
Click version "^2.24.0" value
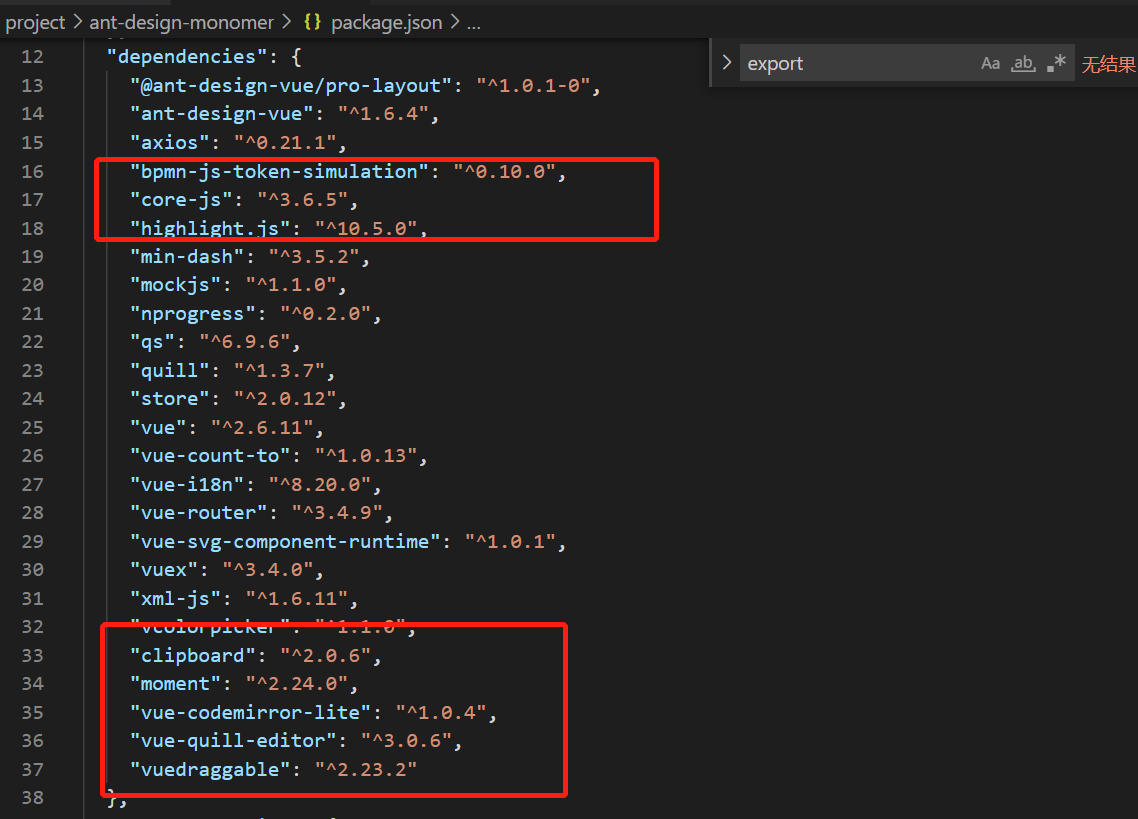pyautogui.click(x=297, y=684)
